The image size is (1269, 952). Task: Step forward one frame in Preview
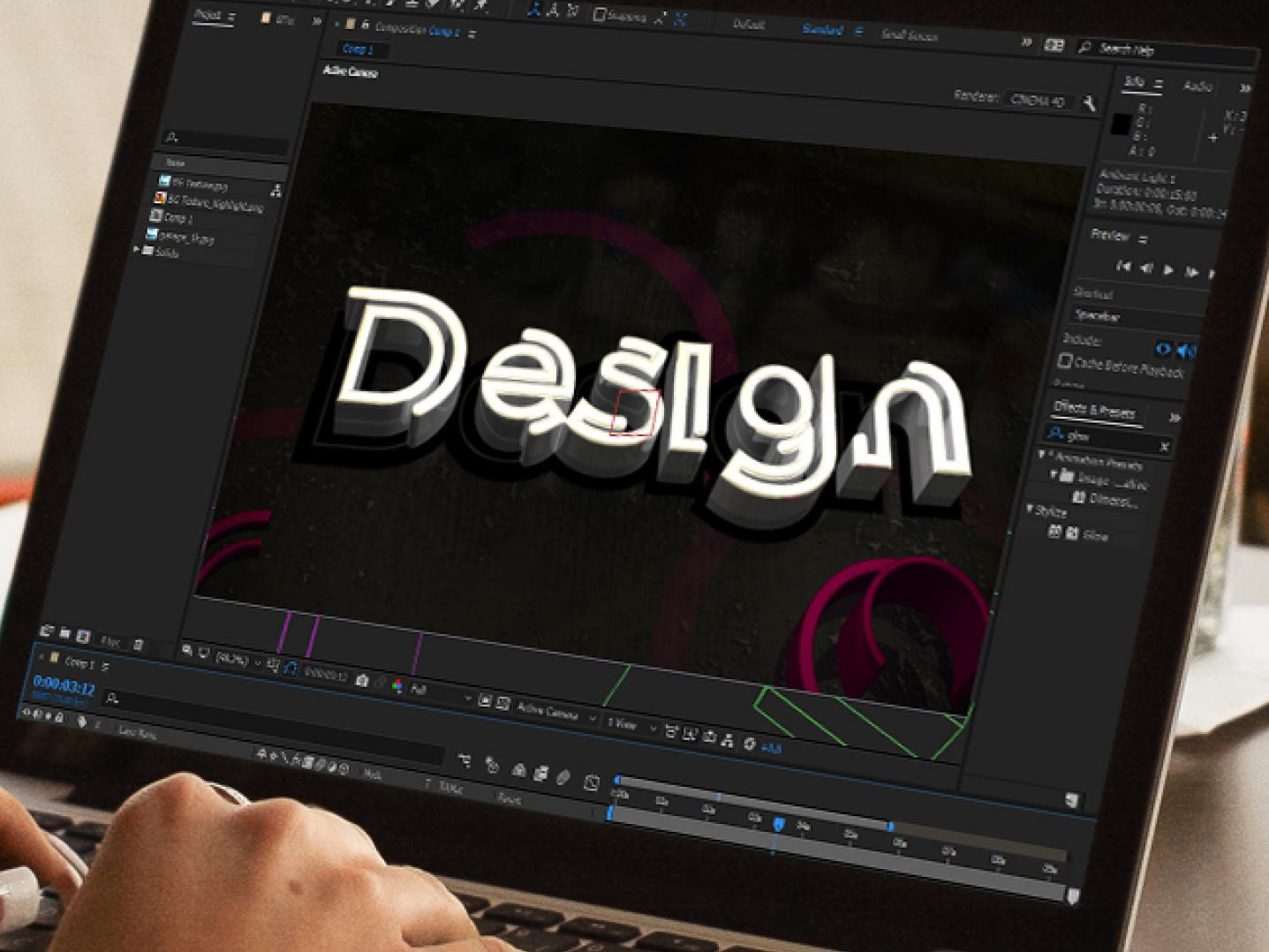click(x=1191, y=272)
